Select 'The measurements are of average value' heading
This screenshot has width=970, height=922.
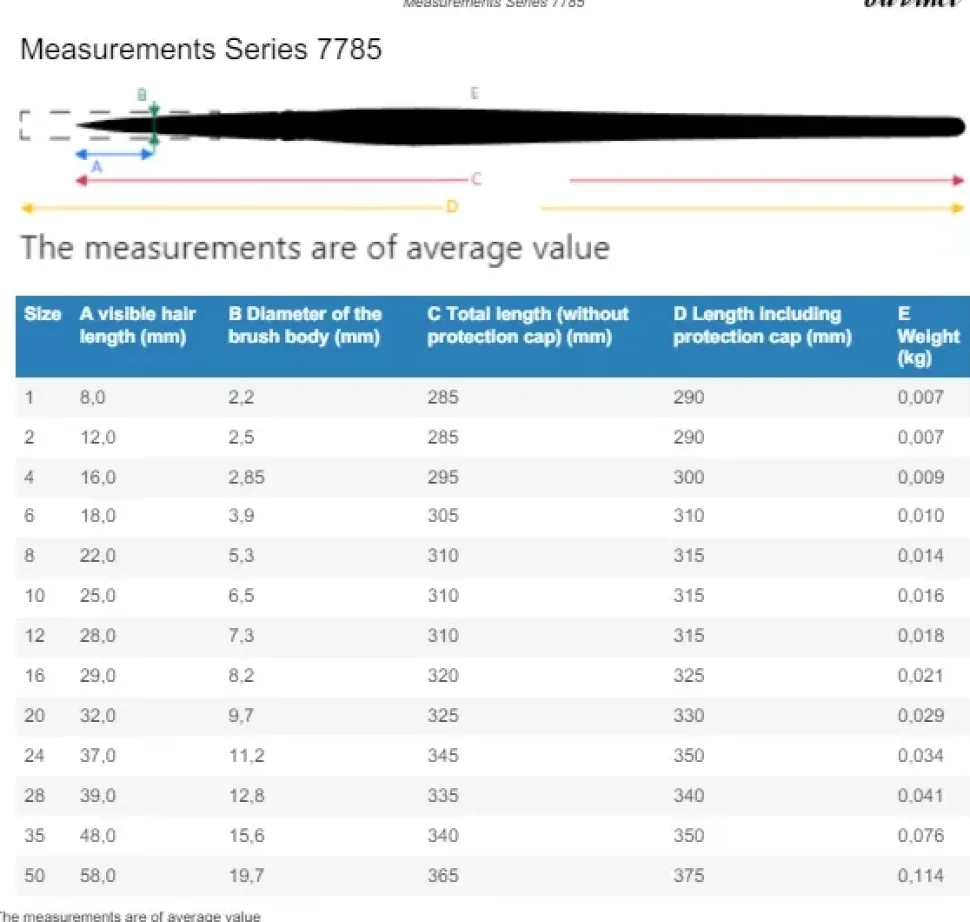coord(315,249)
